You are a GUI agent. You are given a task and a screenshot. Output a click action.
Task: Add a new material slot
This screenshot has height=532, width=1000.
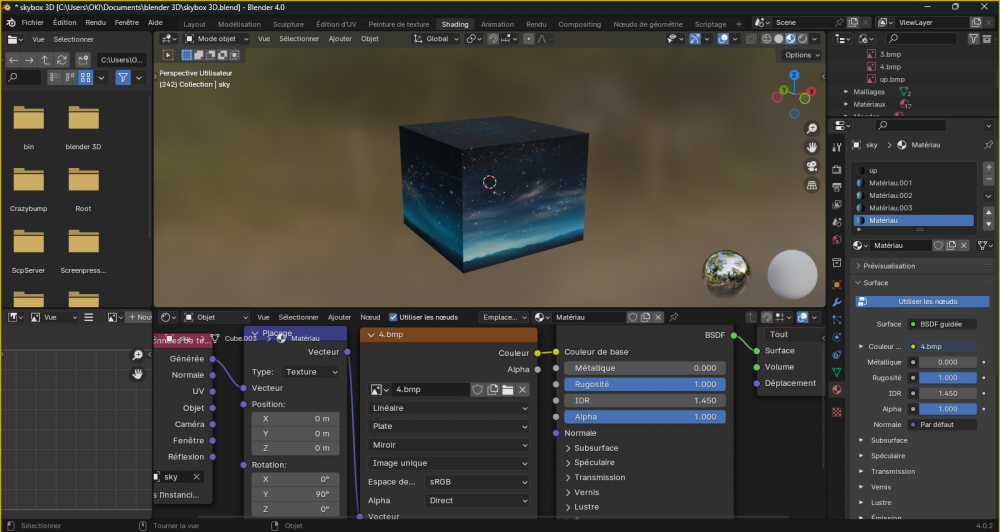[x=989, y=168]
